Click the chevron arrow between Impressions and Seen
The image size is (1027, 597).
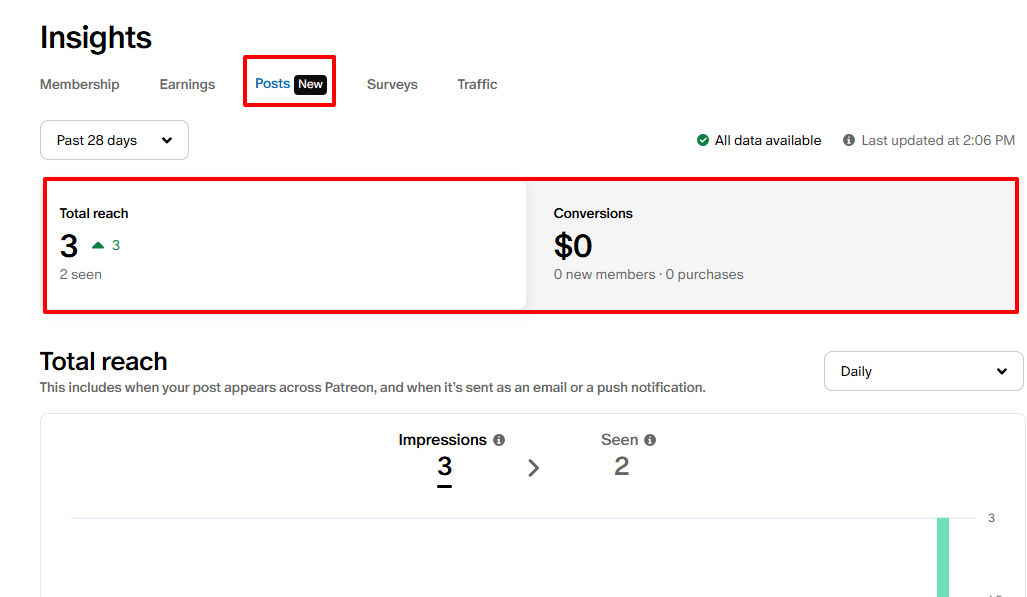(x=534, y=467)
